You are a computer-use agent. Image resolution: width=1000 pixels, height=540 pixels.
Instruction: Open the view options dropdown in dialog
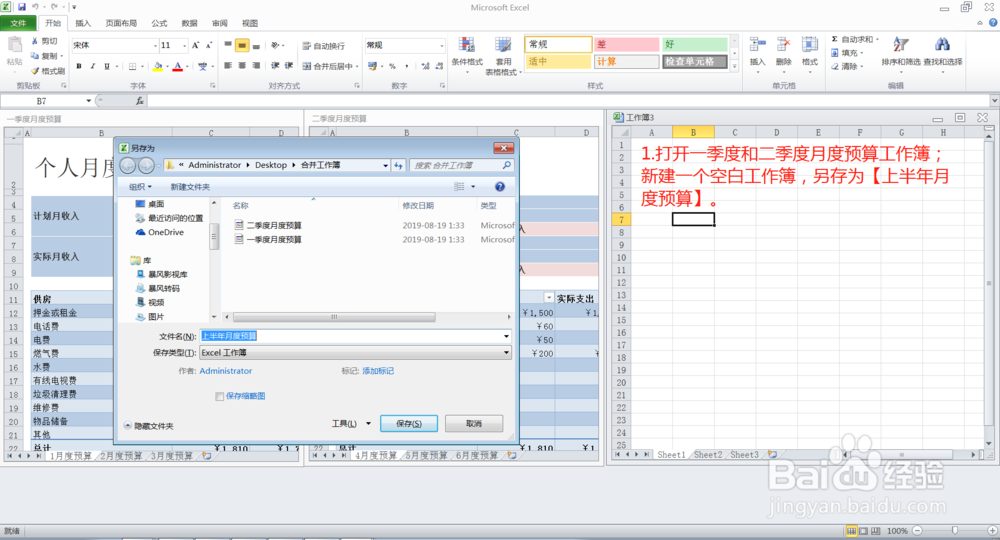473,187
